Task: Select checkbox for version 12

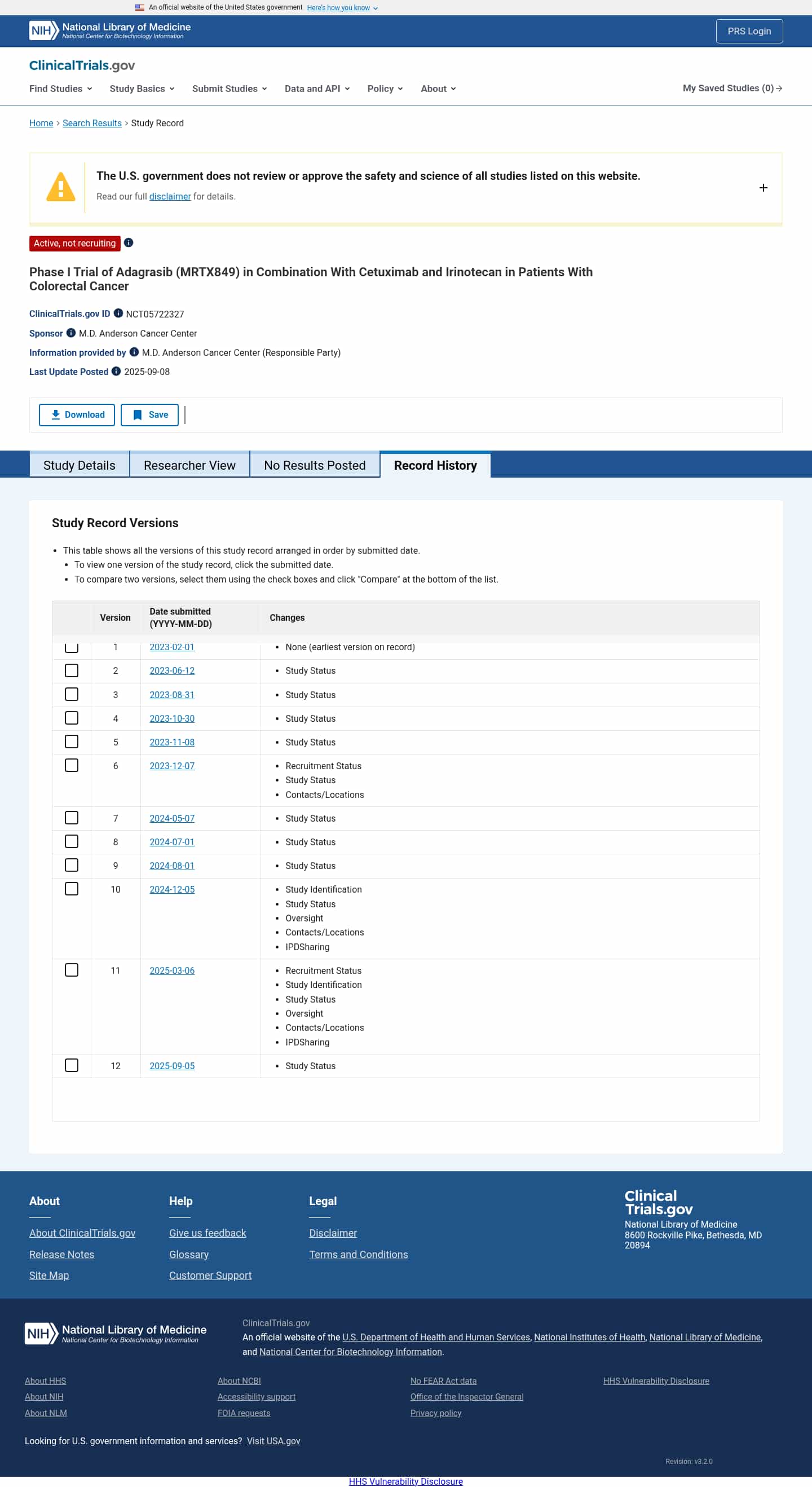Action: 72,1066
